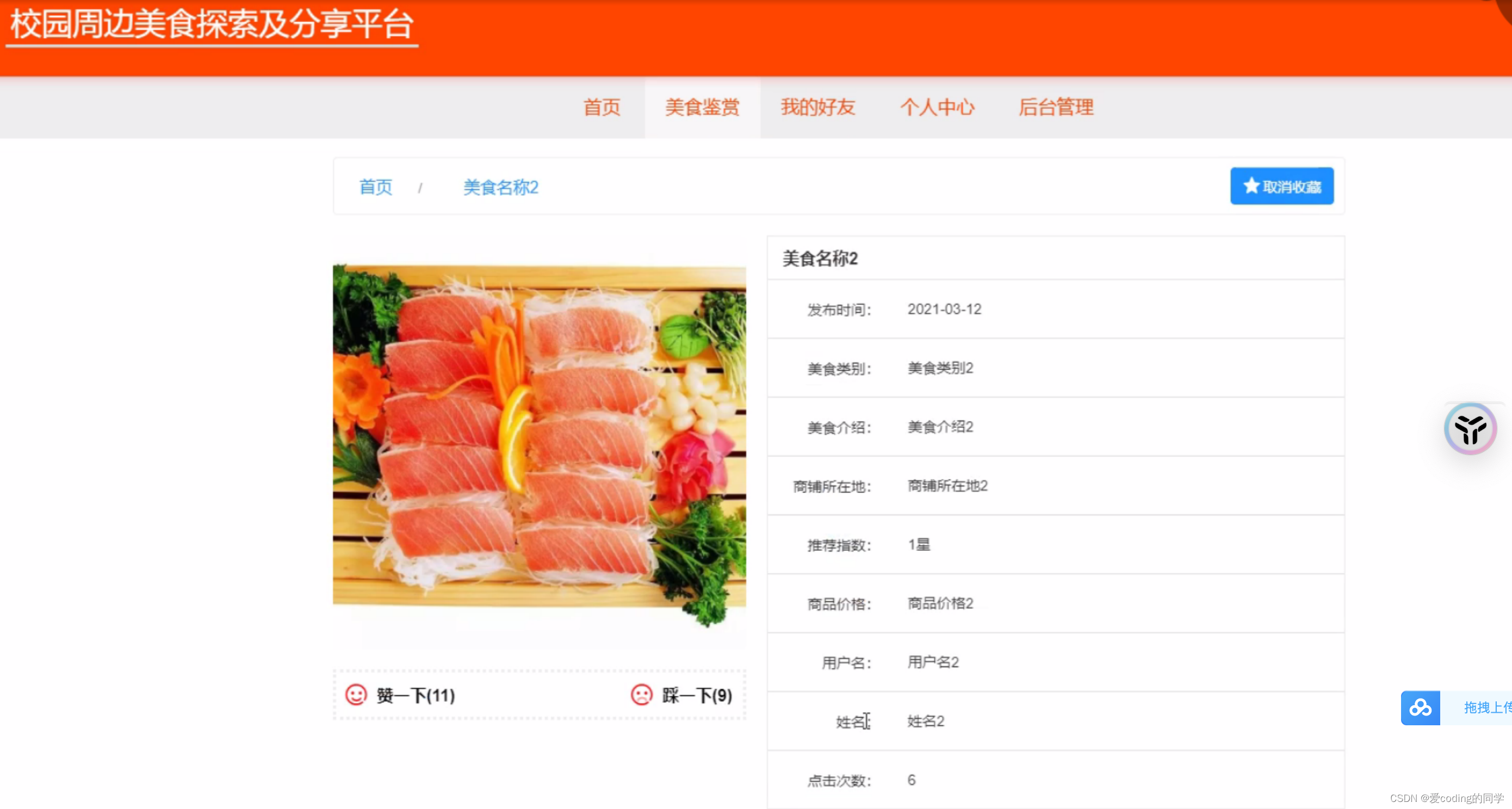Click the blue cloud upload icon
The image size is (1512, 809).
1420,707
